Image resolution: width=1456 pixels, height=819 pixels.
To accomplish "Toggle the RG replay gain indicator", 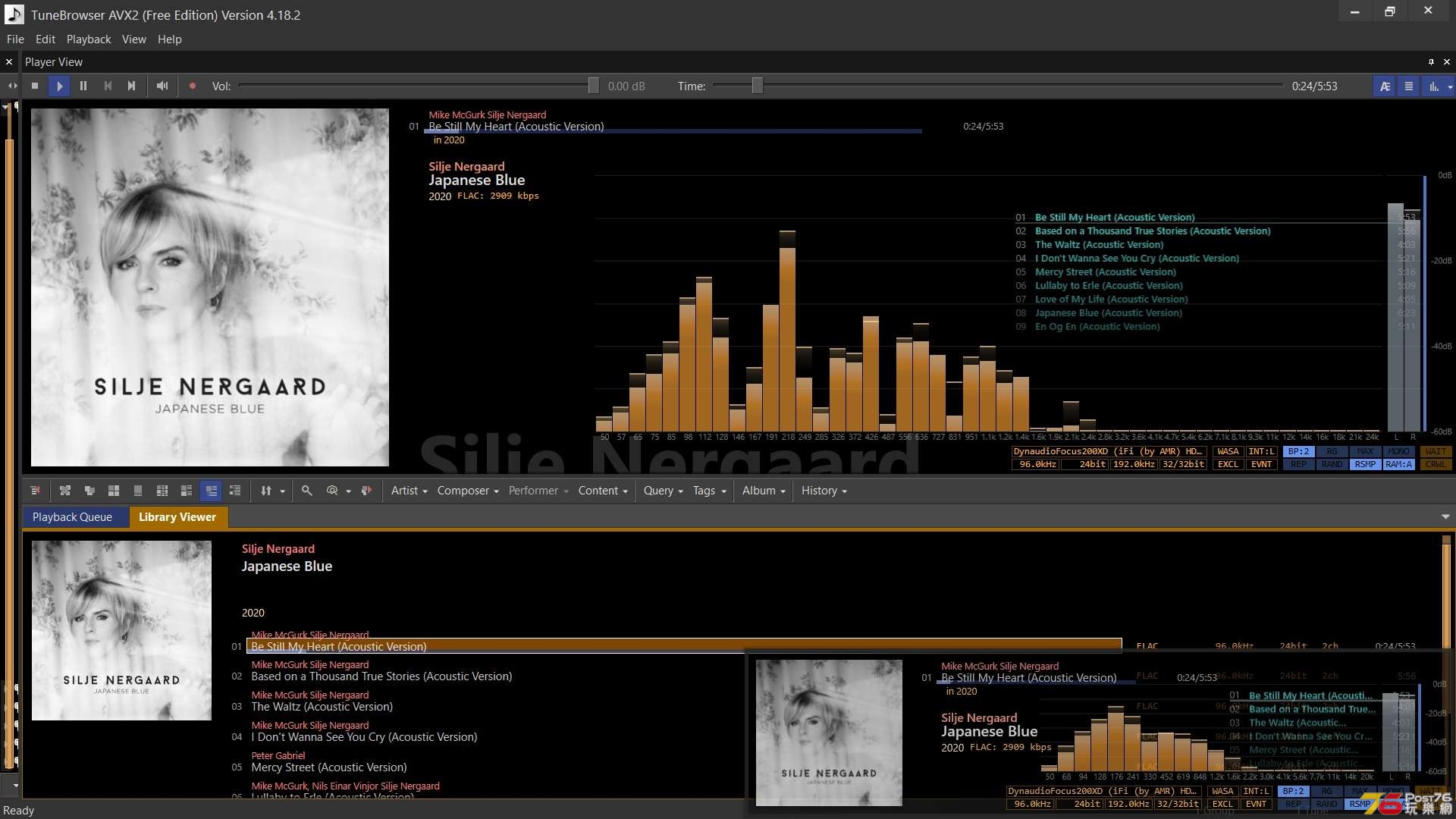I will [x=1332, y=452].
